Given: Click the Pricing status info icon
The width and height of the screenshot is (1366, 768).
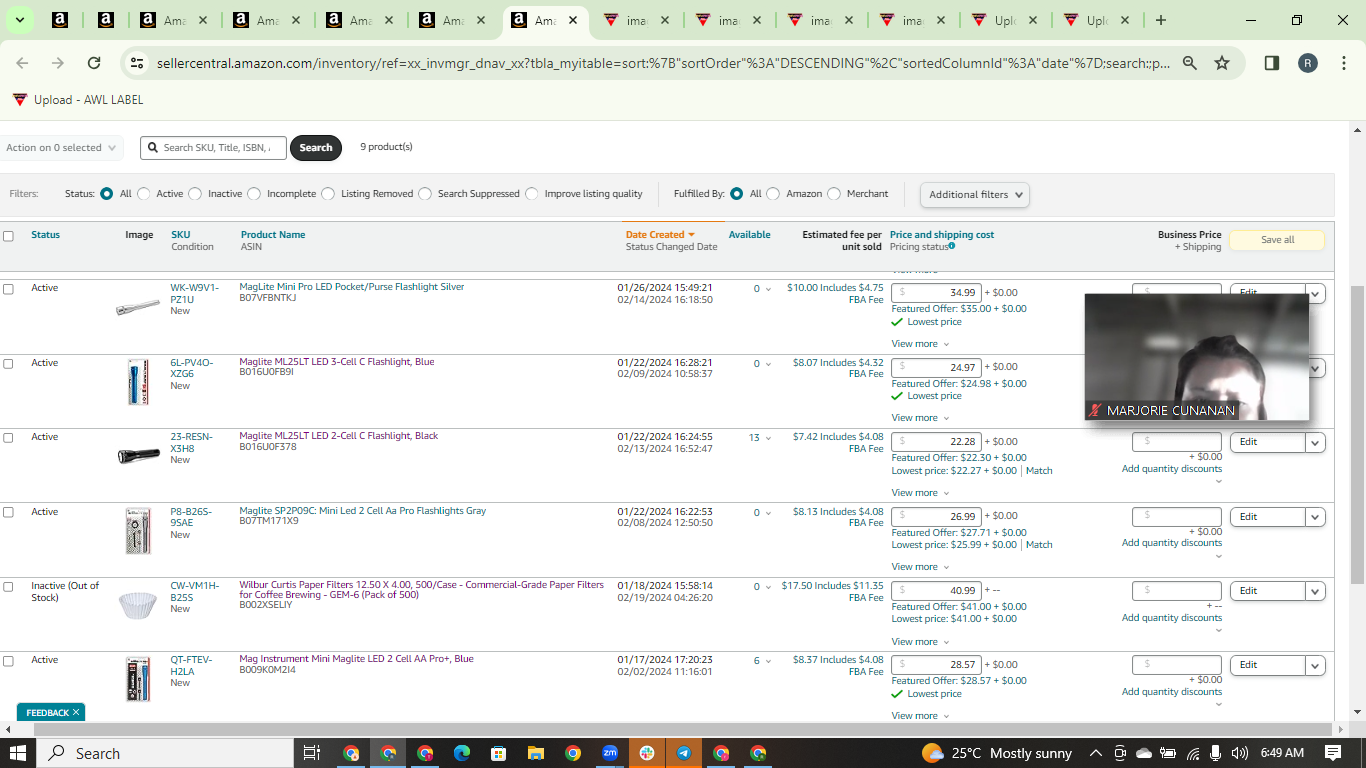Looking at the screenshot, I should (951, 246).
